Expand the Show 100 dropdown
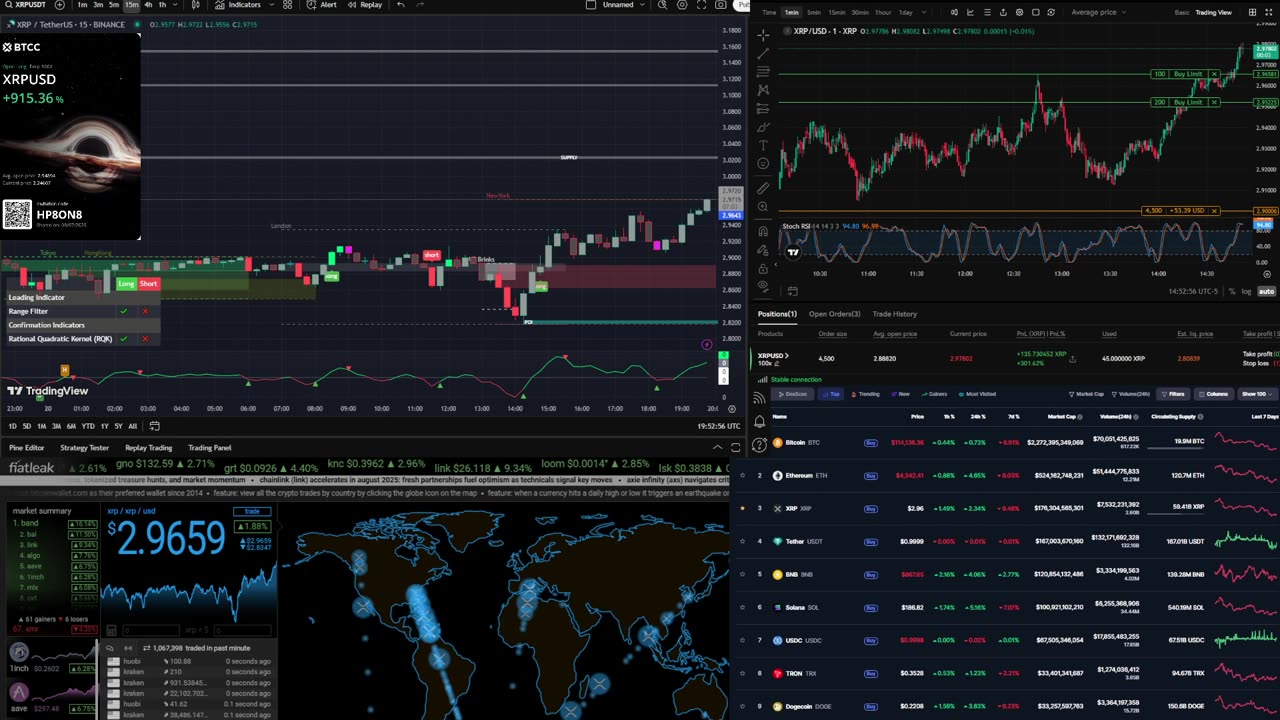This screenshot has width=1280, height=720. click(1256, 394)
